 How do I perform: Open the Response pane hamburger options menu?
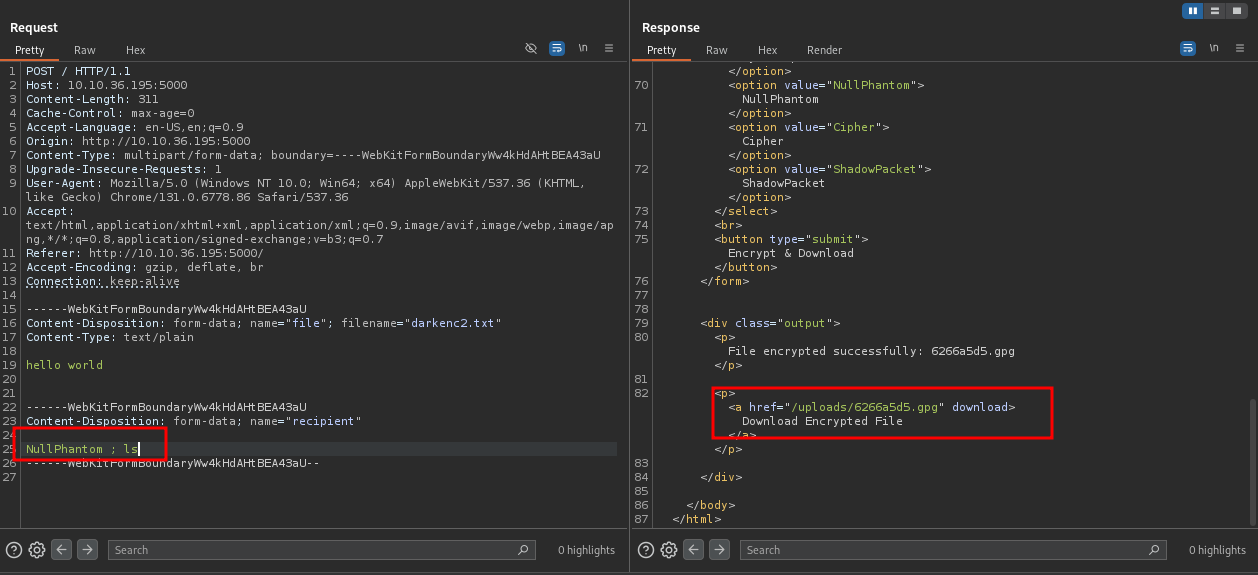click(1240, 48)
